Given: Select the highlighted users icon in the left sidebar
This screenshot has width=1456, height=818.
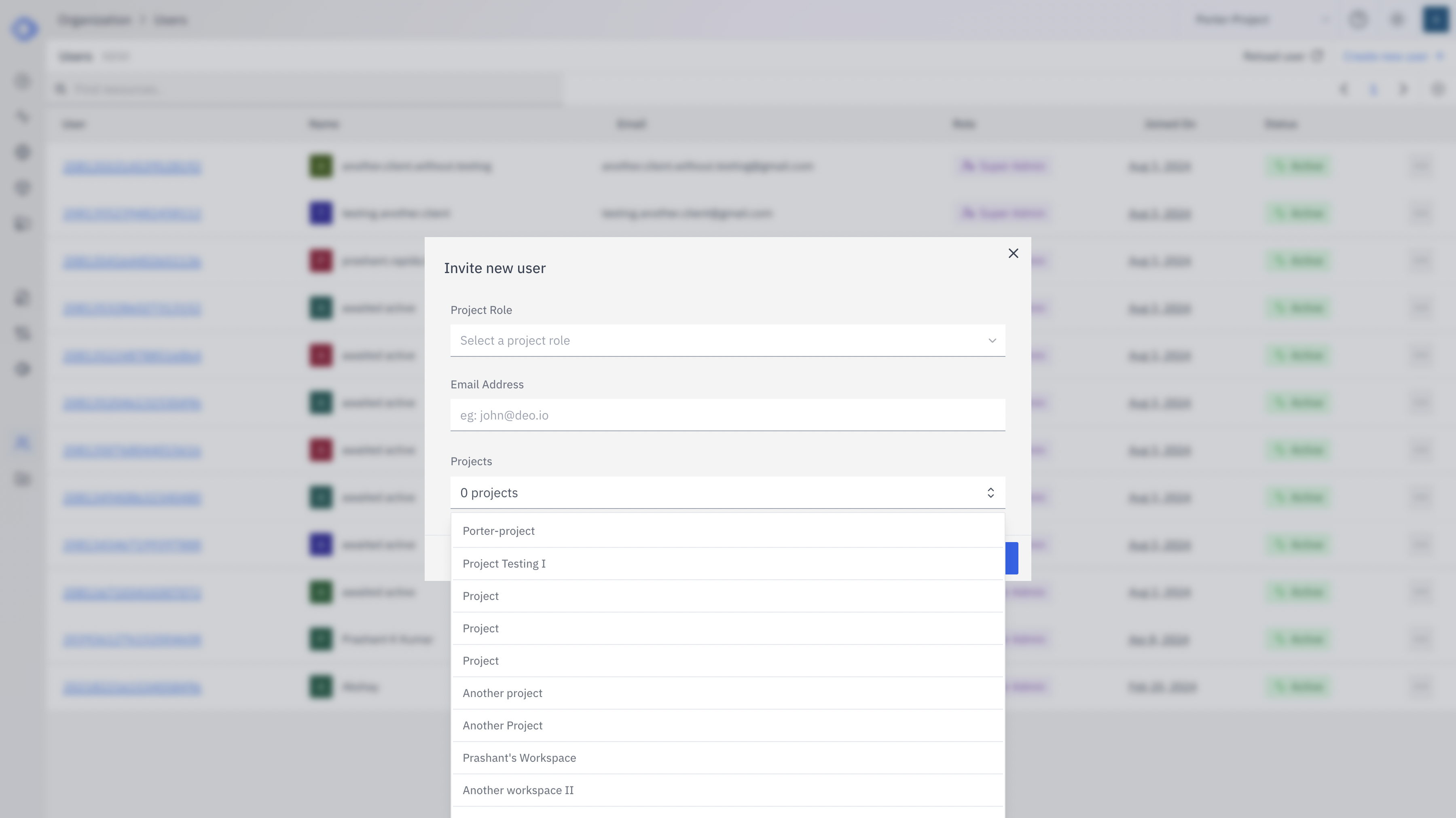Looking at the screenshot, I should click(x=23, y=443).
